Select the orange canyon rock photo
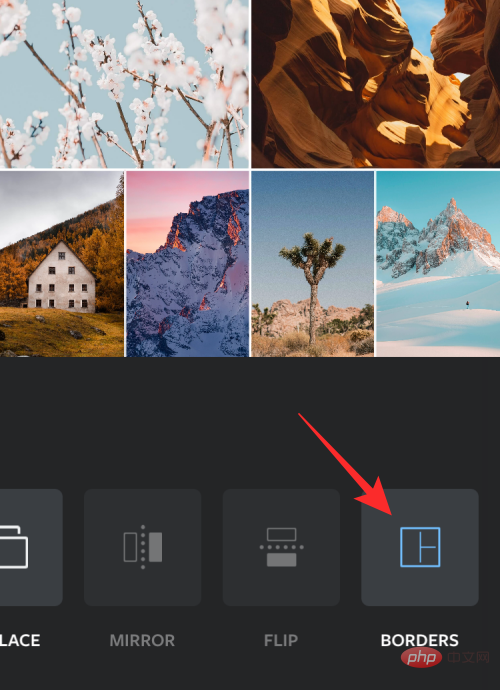The width and height of the screenshot is (500, 690). pos(376,84)
